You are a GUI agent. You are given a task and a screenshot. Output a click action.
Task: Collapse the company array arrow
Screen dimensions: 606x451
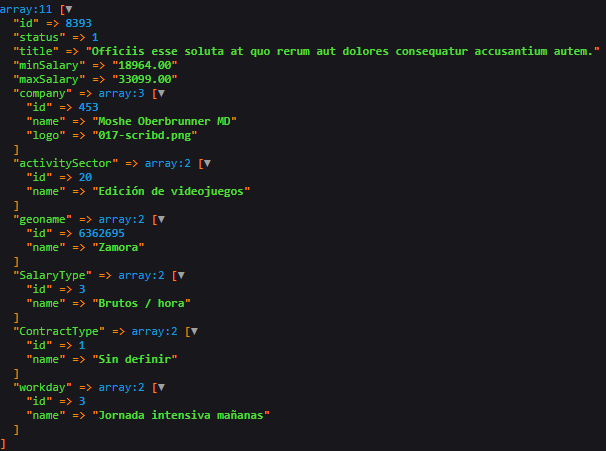161,93
